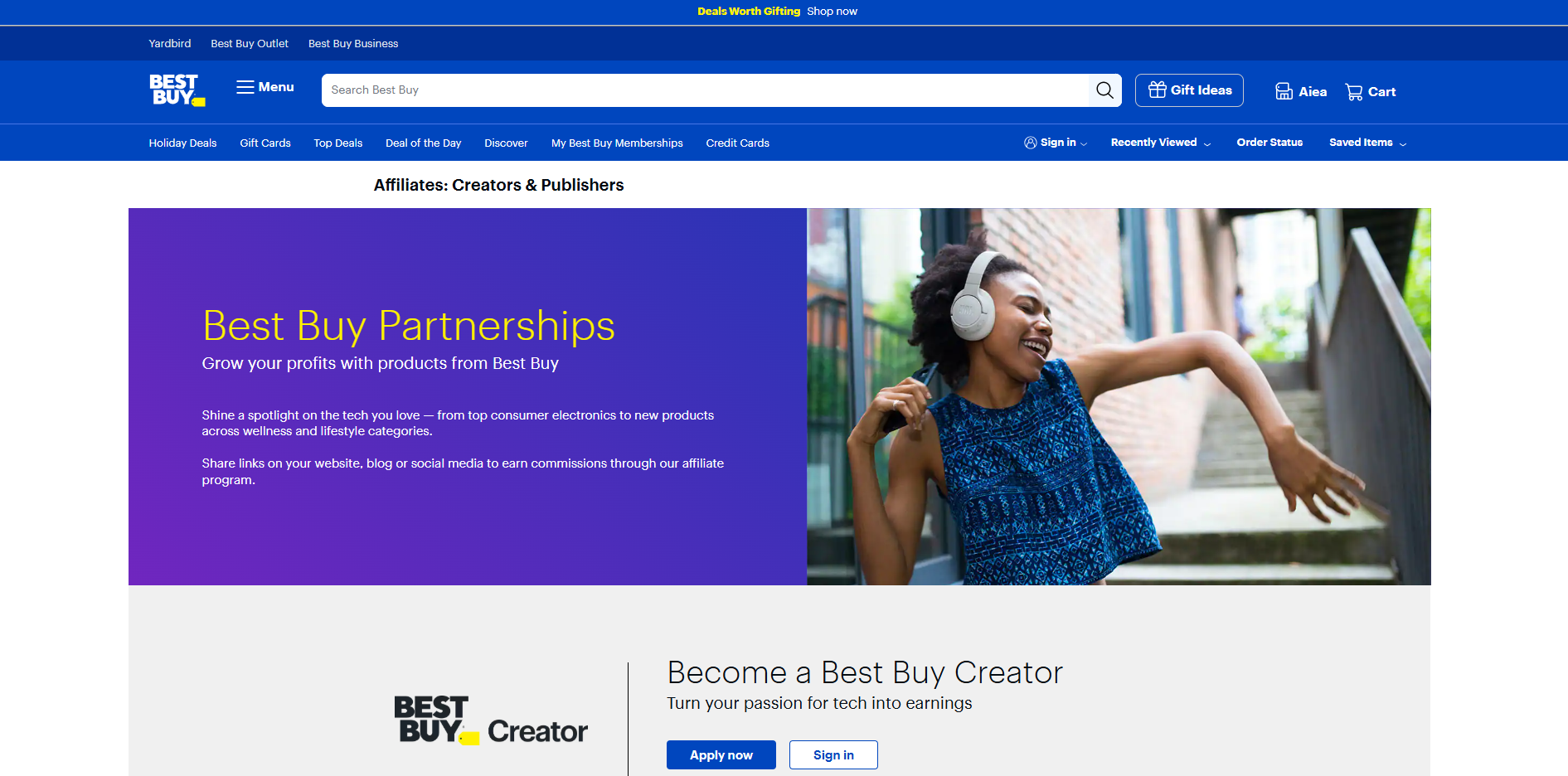Viewport: 1568px width, 776px height.
Task: Expand the Recently Viewed dropdown
Action: [1161, 143]
